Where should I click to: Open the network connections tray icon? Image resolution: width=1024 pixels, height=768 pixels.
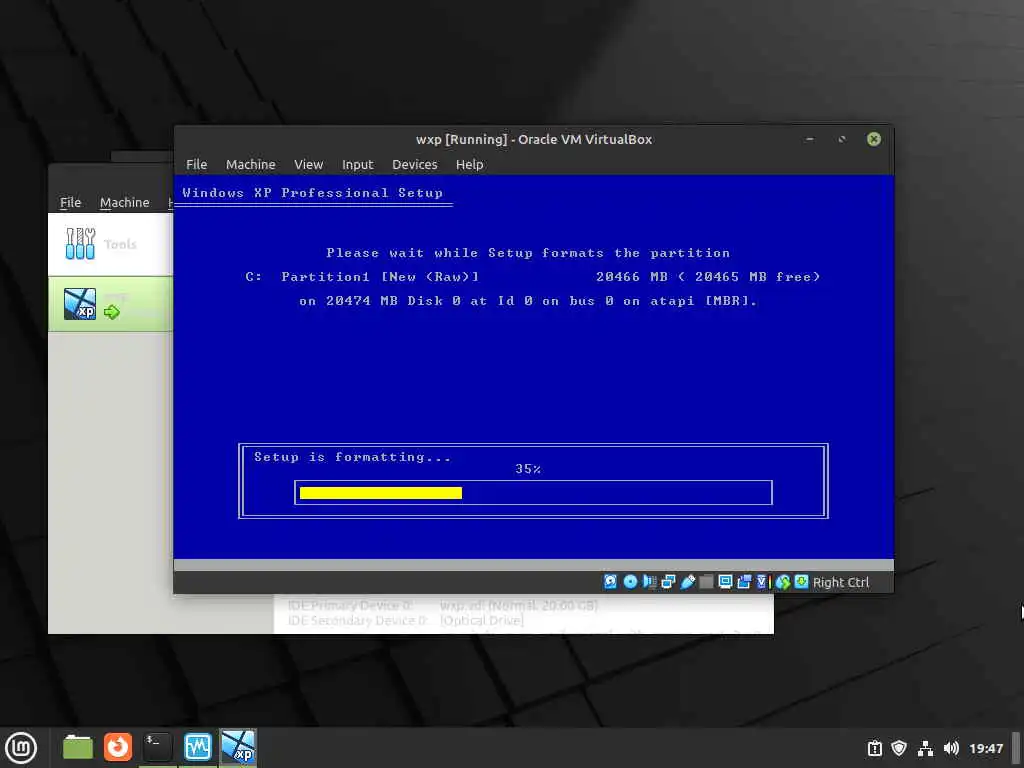(925, 748)
